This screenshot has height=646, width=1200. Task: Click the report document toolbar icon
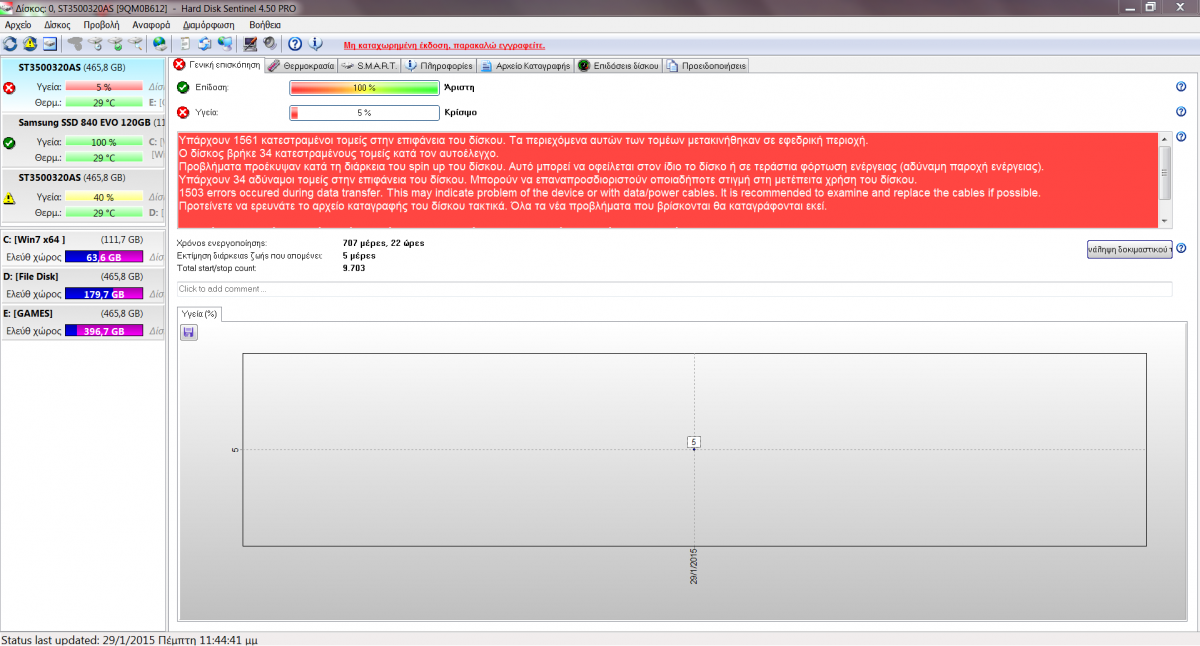(186, 44)
